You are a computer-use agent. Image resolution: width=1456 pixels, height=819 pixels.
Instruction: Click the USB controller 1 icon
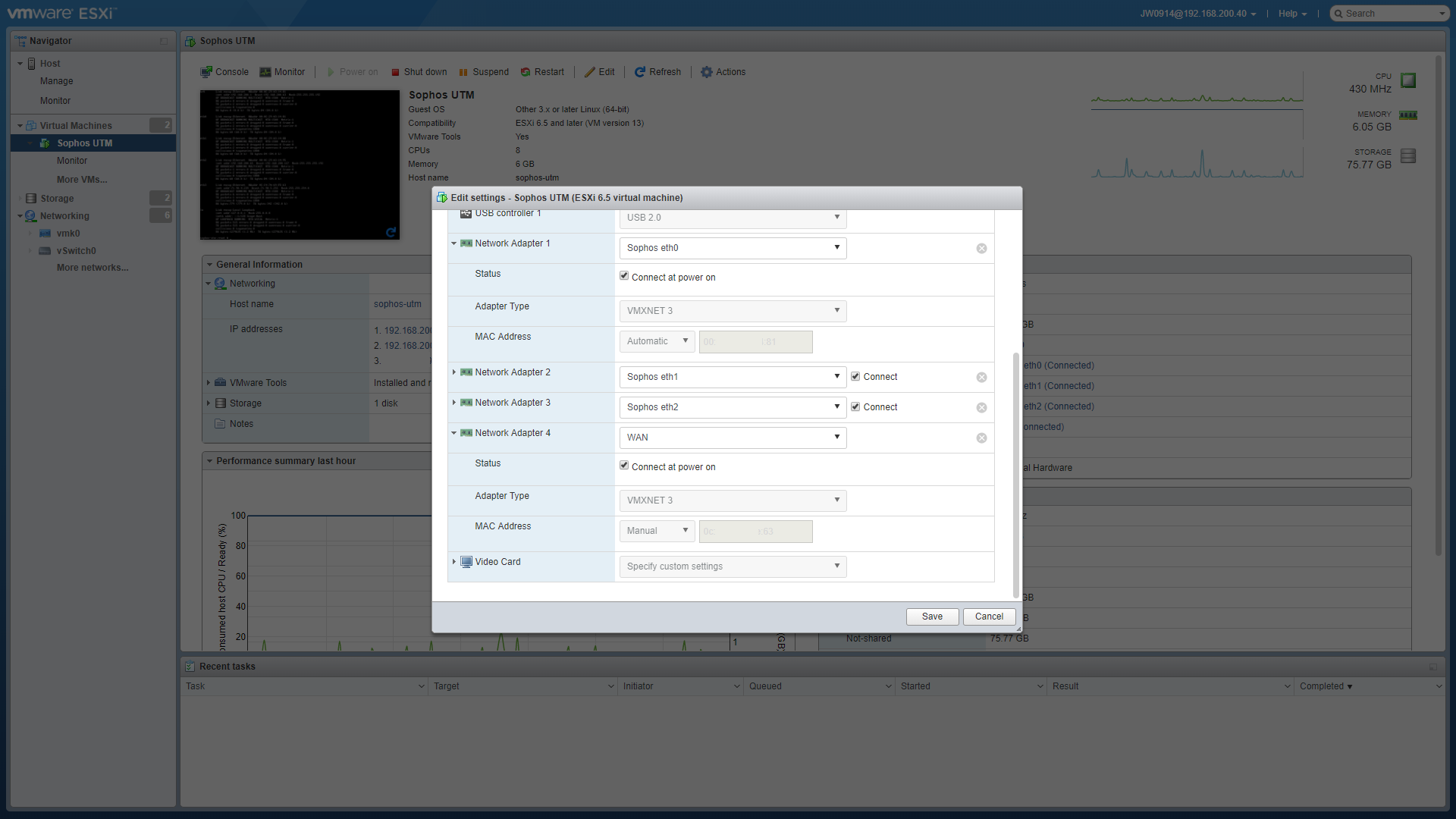click(466, 214)
